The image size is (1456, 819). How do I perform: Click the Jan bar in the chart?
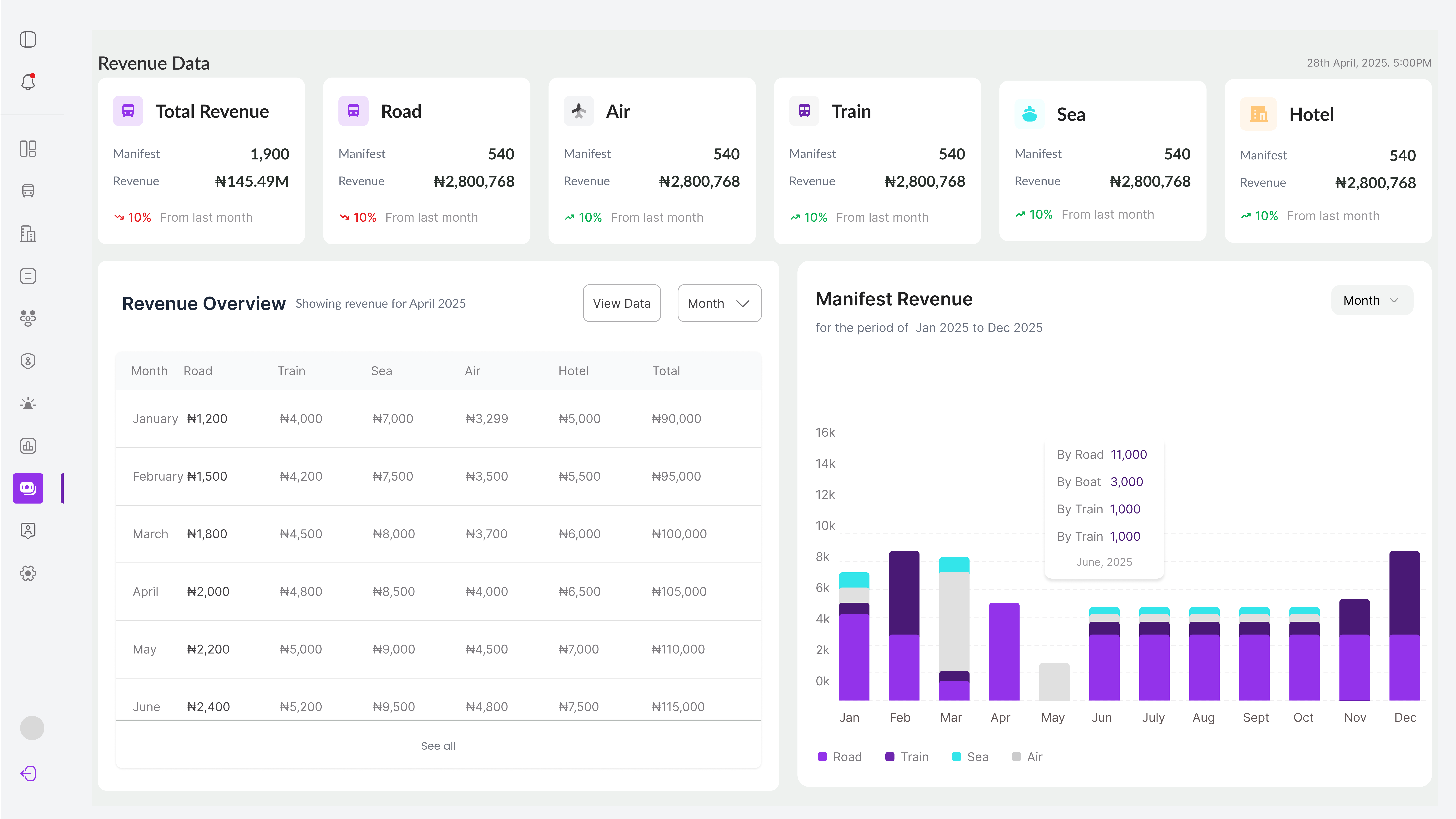[x=854, y=636]
